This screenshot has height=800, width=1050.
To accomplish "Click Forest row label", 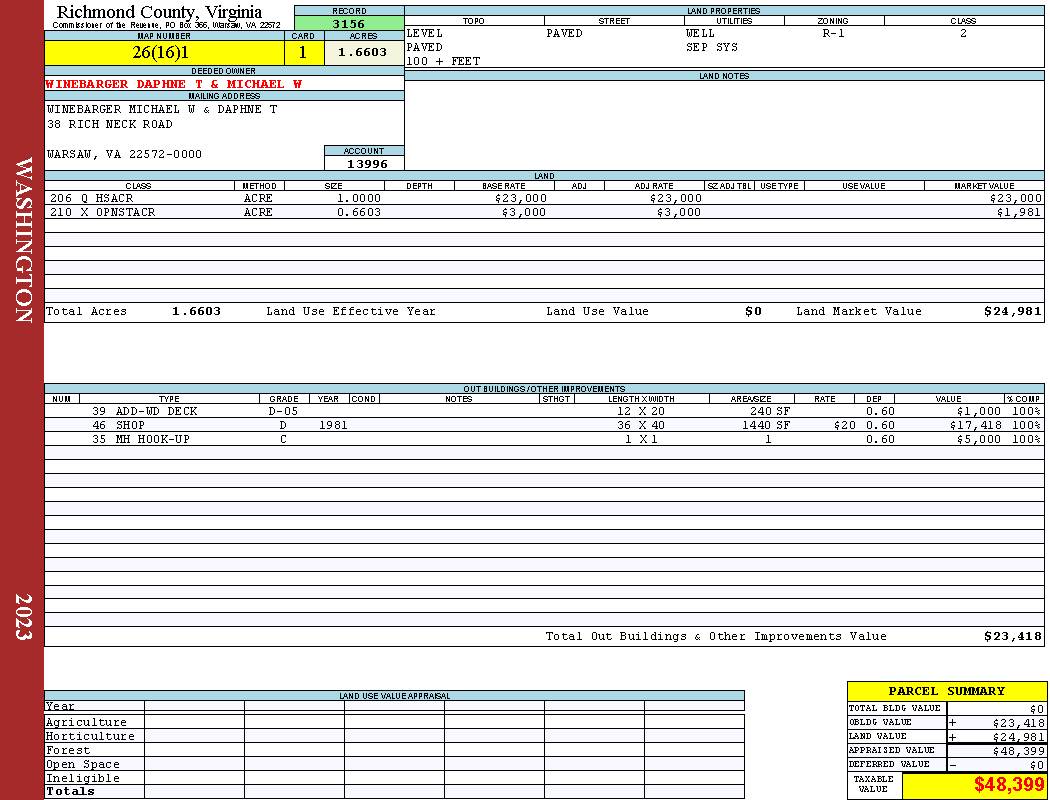I will coord(68,750).
